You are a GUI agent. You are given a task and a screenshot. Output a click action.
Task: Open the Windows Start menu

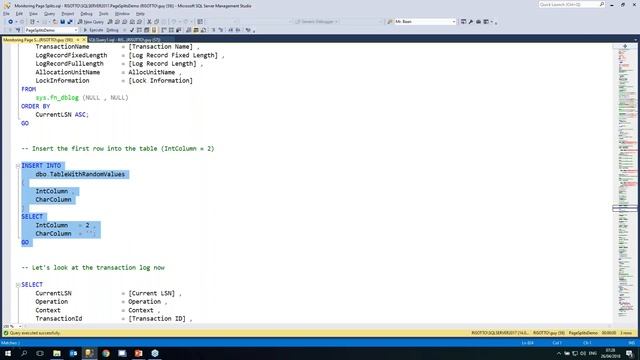(8, 353)
